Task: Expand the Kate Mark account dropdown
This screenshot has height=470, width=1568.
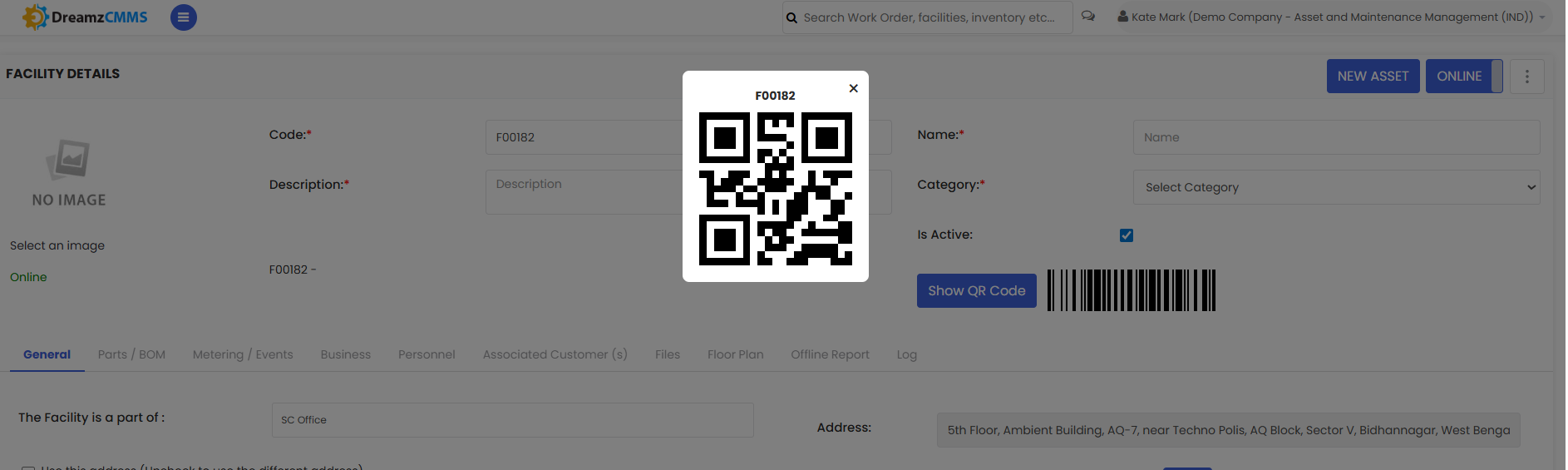Action: 1542,17
